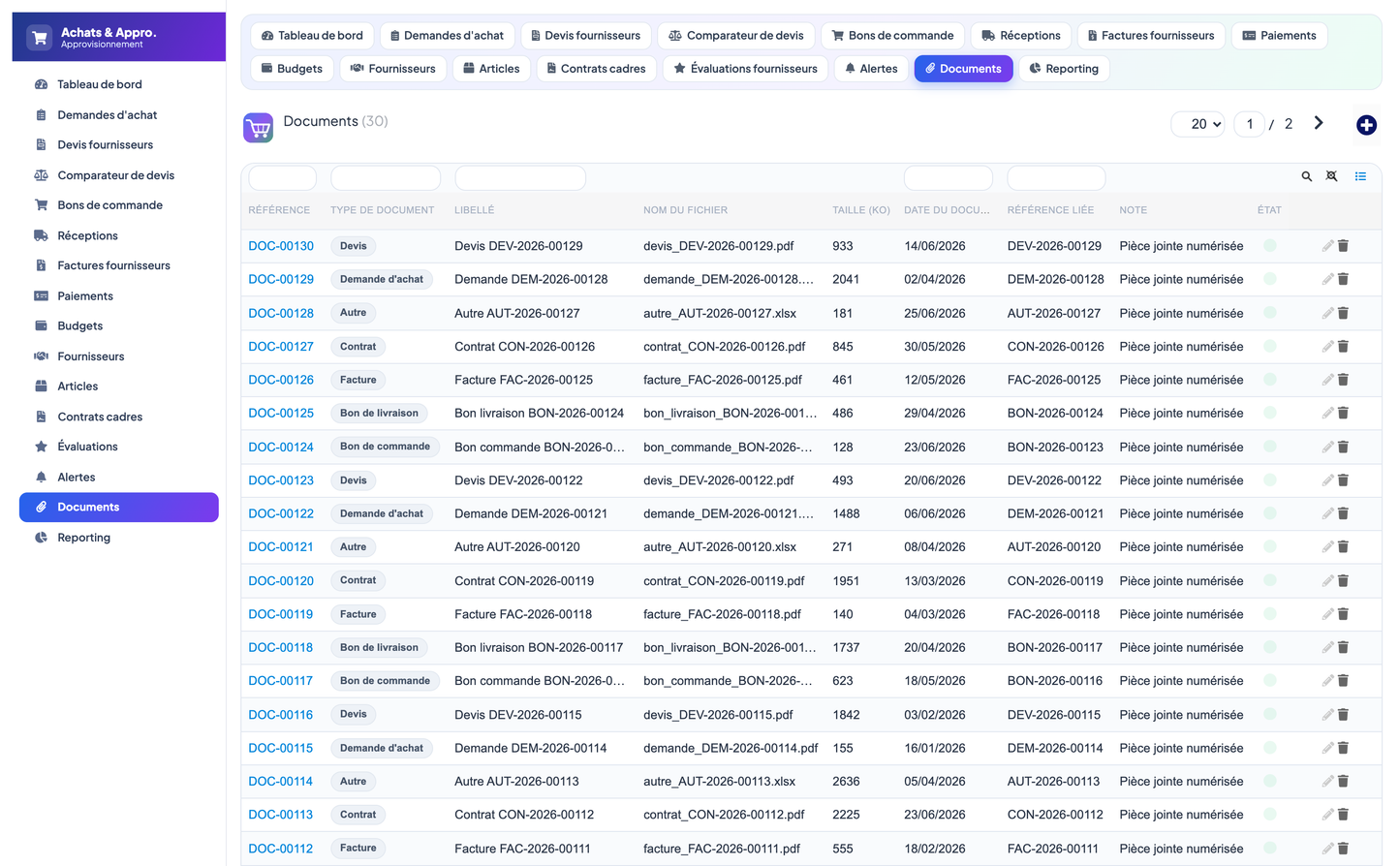Switch to the Reporting tab
The image size is (1400, 866).
[1064, 69]
